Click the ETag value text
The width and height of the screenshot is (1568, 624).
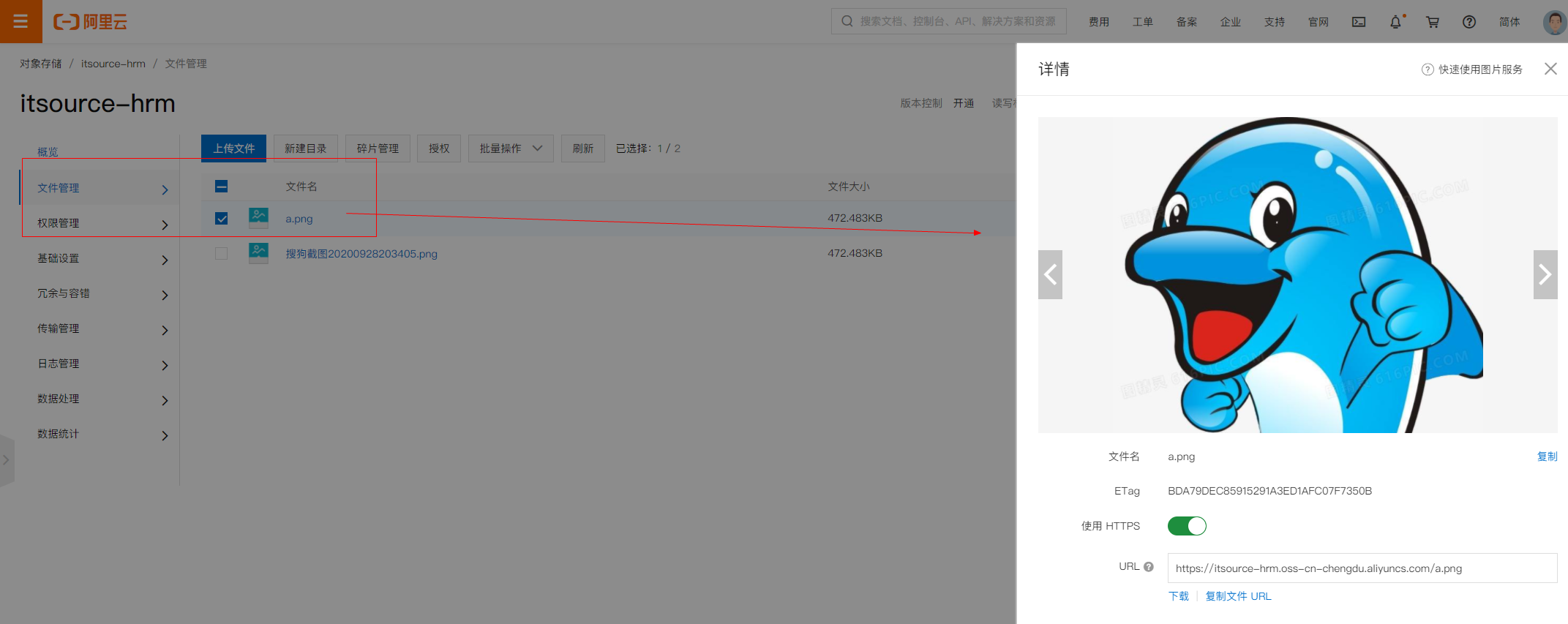pyautogui.click(x=1269, y=491)
